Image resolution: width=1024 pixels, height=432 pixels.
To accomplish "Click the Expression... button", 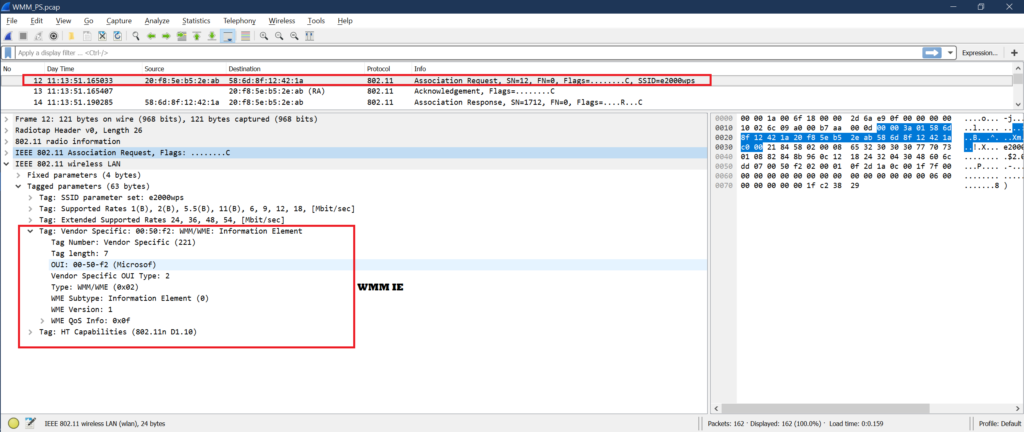I will point(979,53).
